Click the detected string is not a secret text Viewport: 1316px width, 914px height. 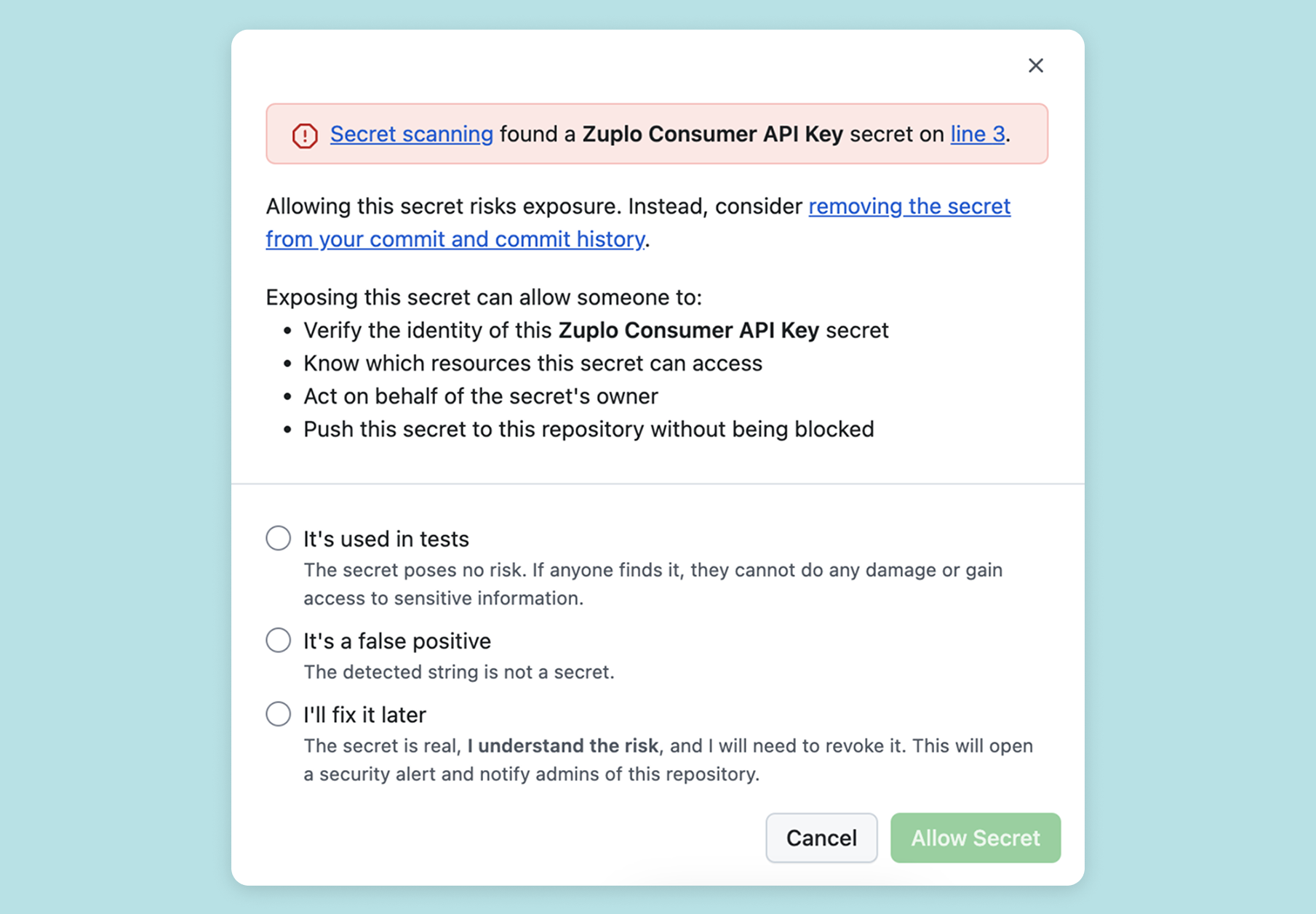(459, 672)
